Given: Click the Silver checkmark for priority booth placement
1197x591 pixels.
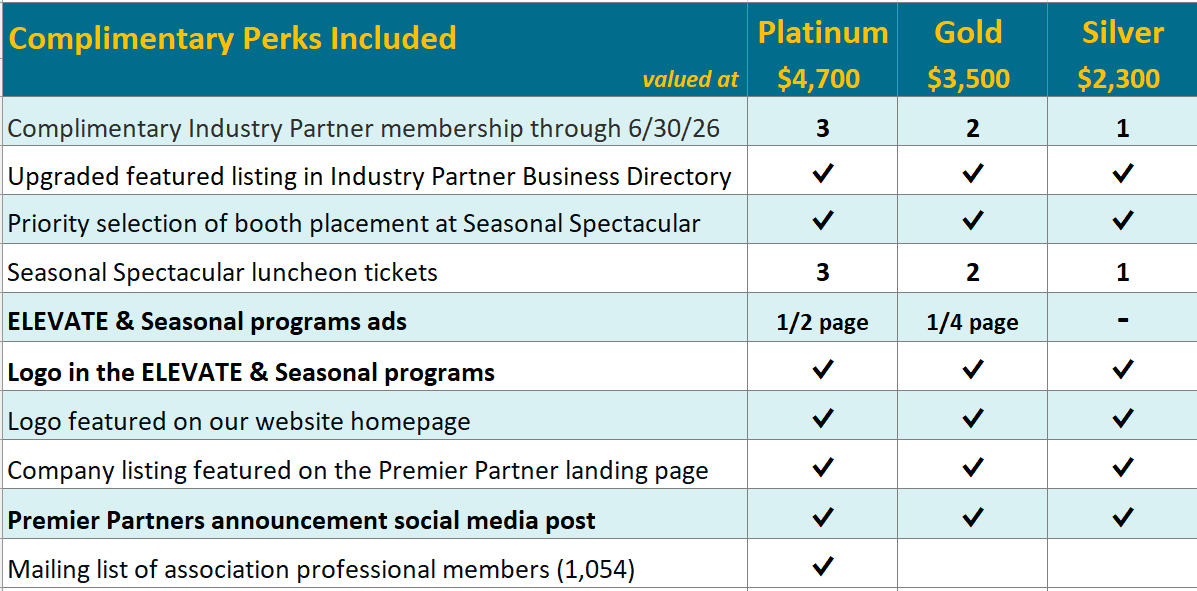Looking at the screenshot, I should [1122, 221].
